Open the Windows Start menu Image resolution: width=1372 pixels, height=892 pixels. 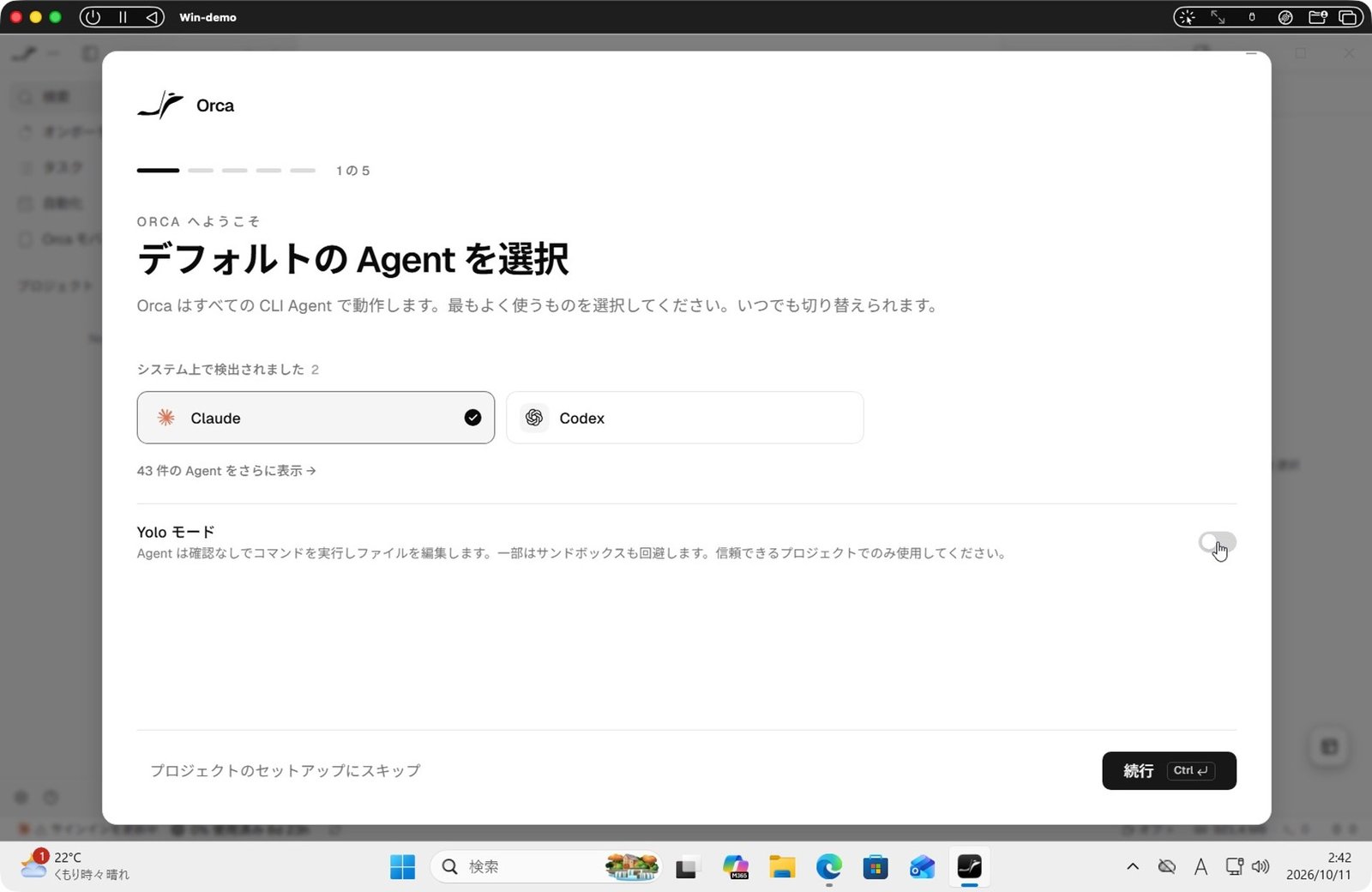point(402,867)
